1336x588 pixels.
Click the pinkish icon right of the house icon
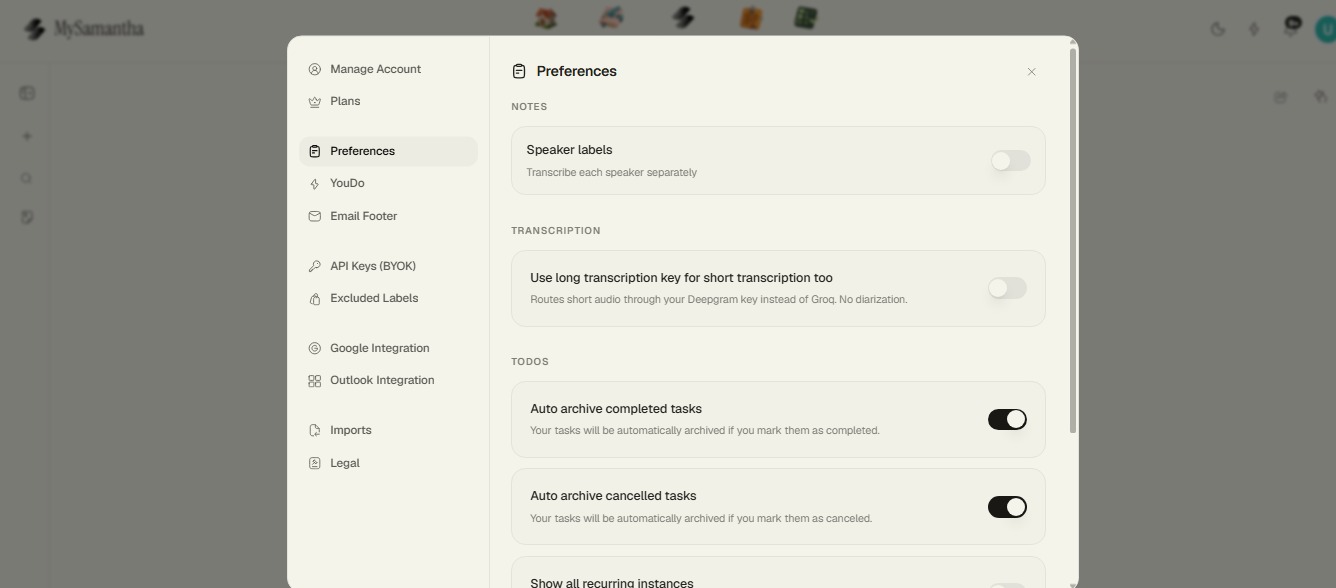(611, 18)
